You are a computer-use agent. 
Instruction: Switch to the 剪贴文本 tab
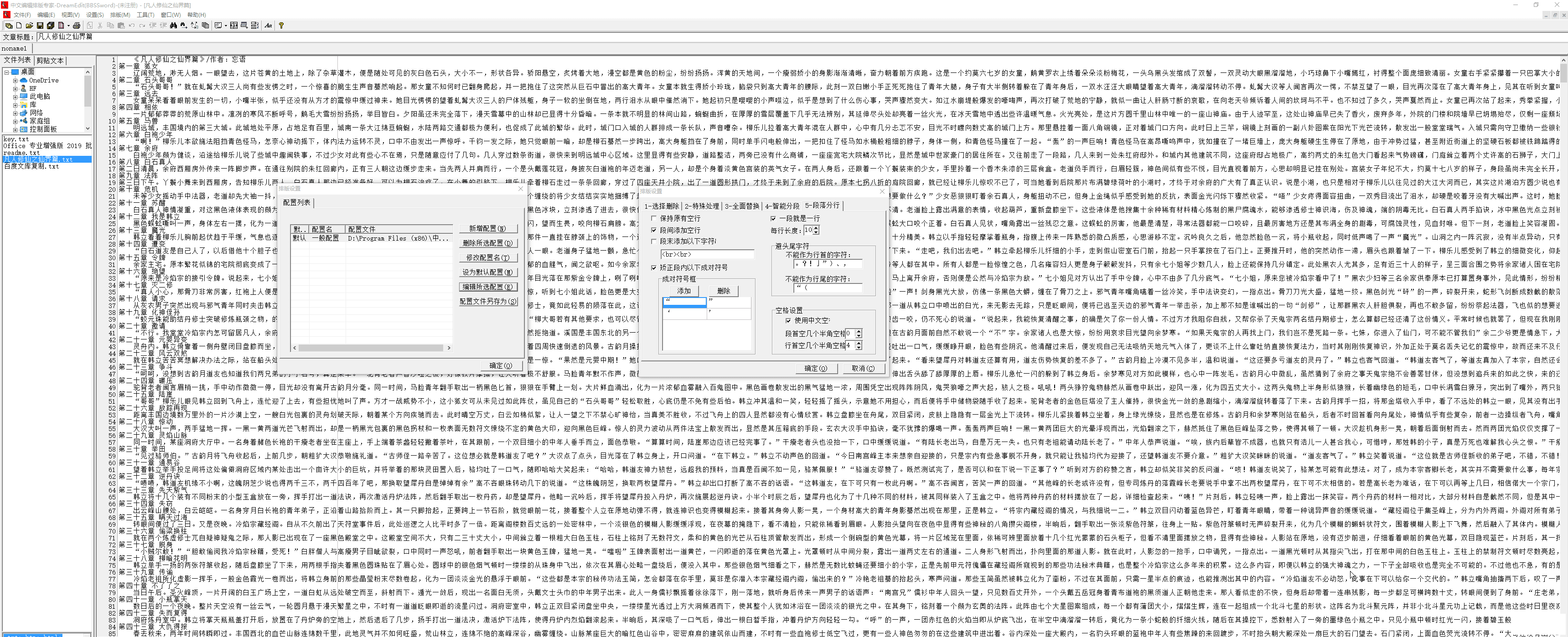[50, 60]
